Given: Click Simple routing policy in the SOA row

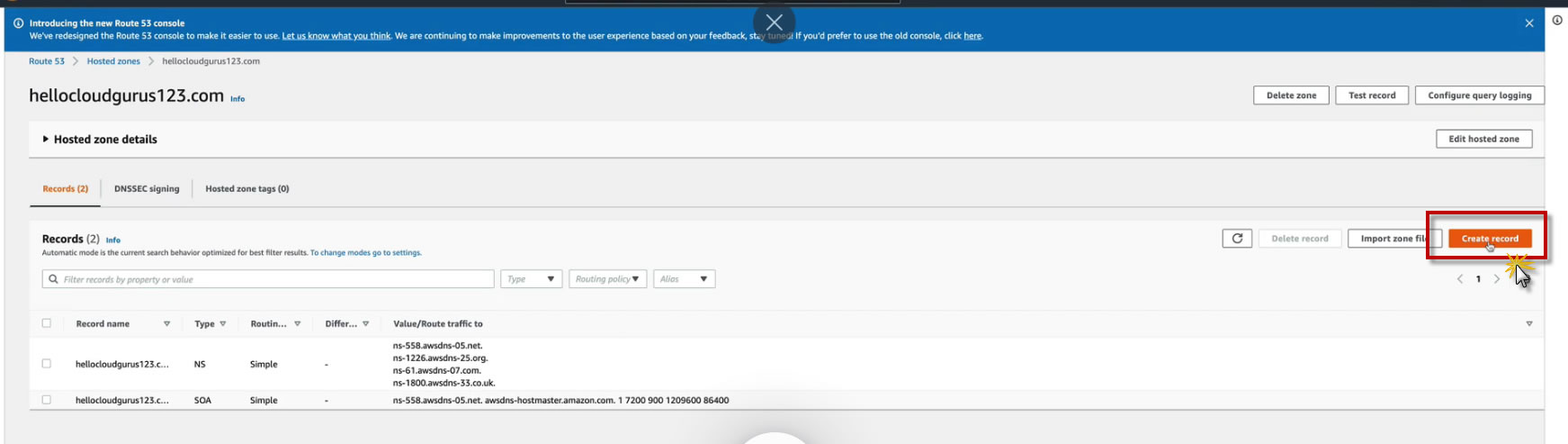Looking at the screenshot, I should (264, 401).
